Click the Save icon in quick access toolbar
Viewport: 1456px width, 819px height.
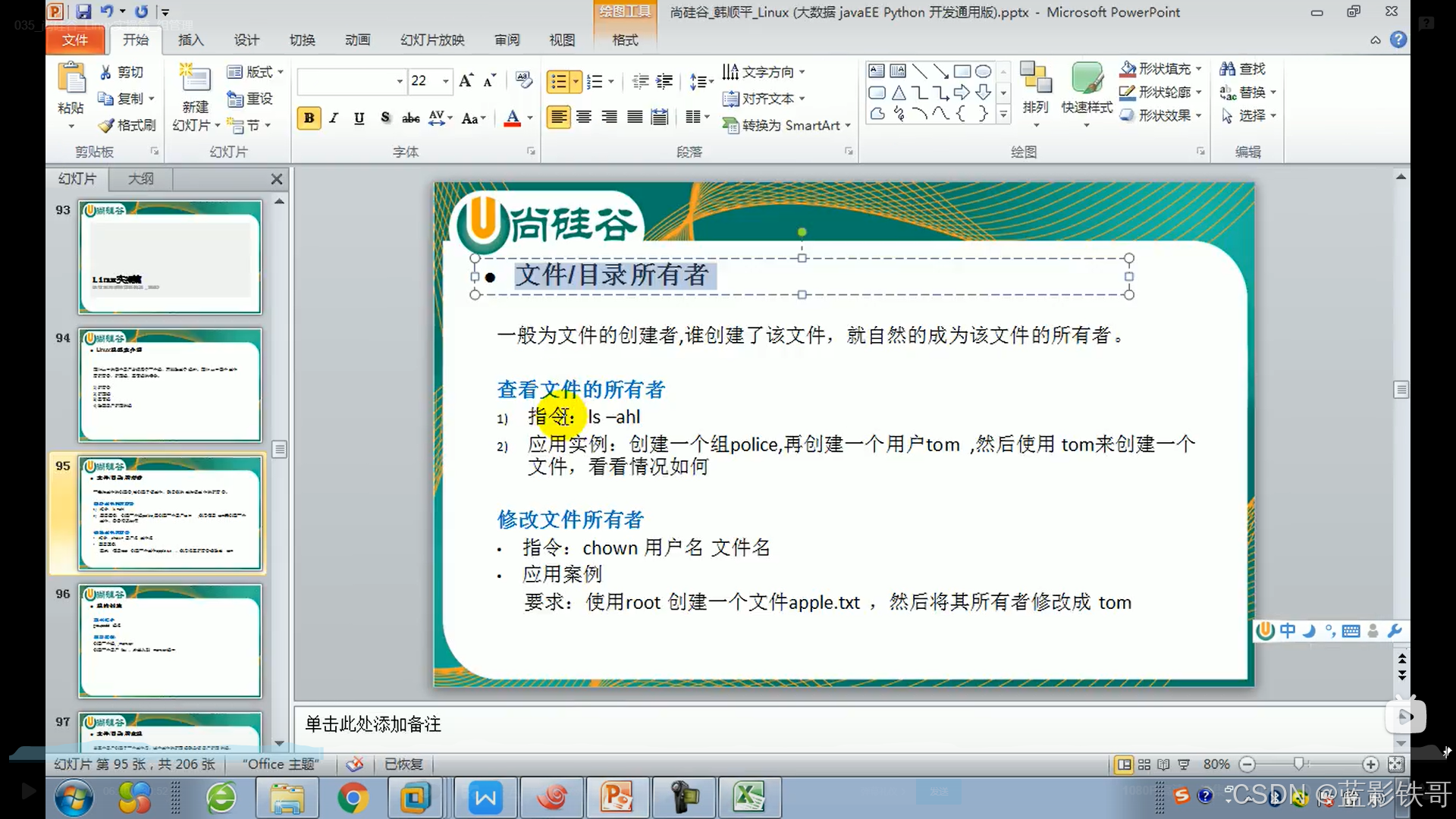pos(83,11)
